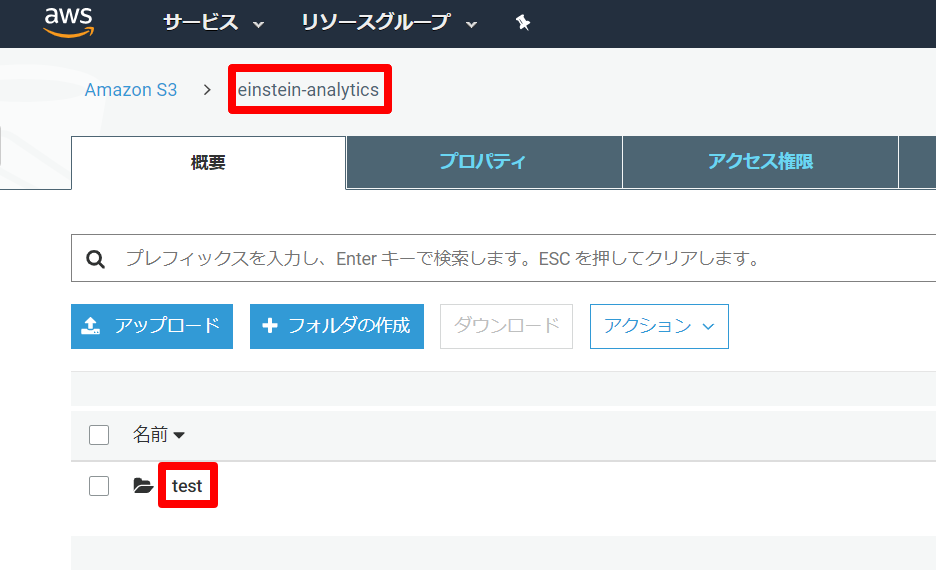Open the test folder icon

pyautogui.click(x=143, y=485)
